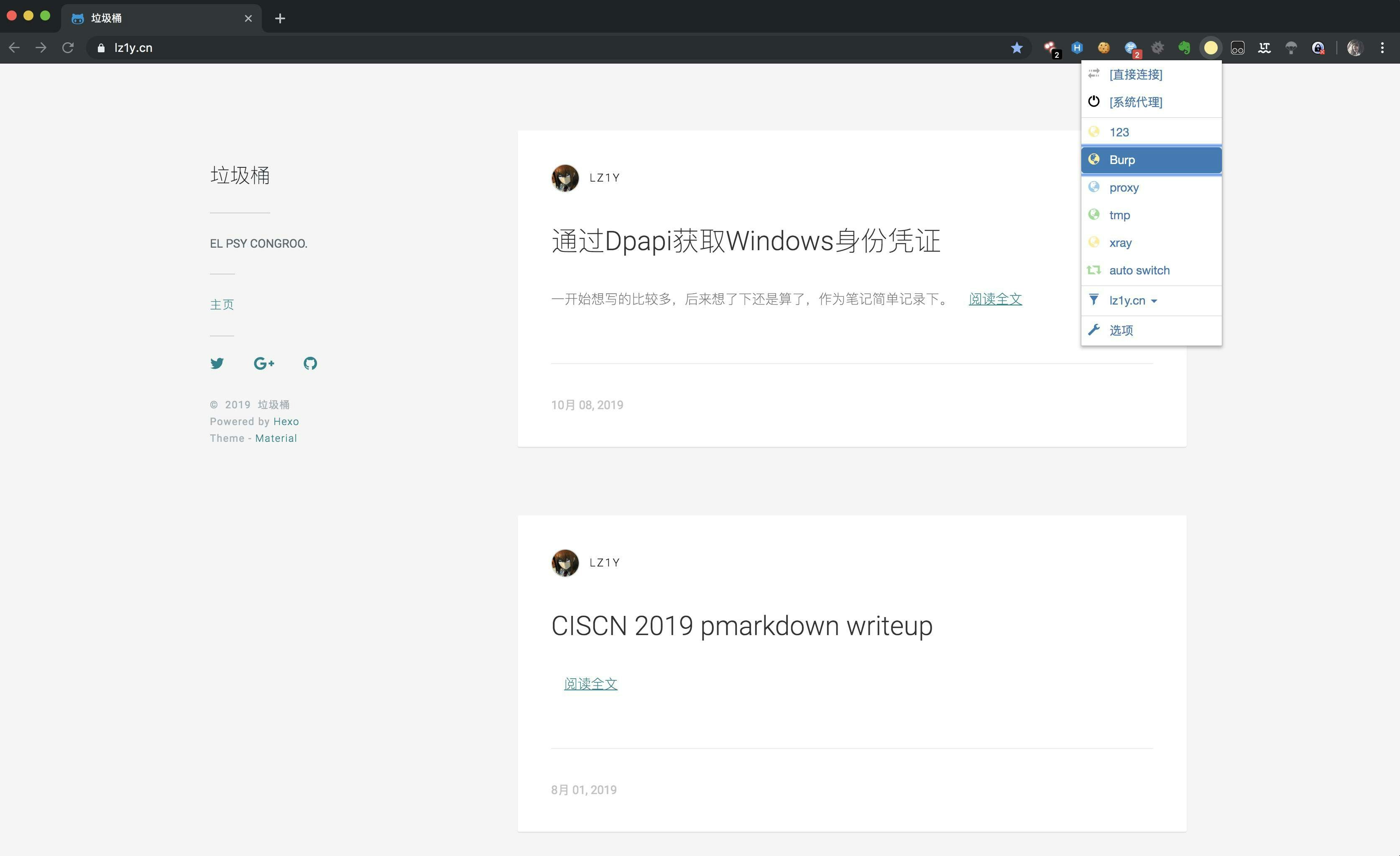The image size is (1400, 856).
Task: Select the xray proxy profile
Action: click(x=1120, y=243)
